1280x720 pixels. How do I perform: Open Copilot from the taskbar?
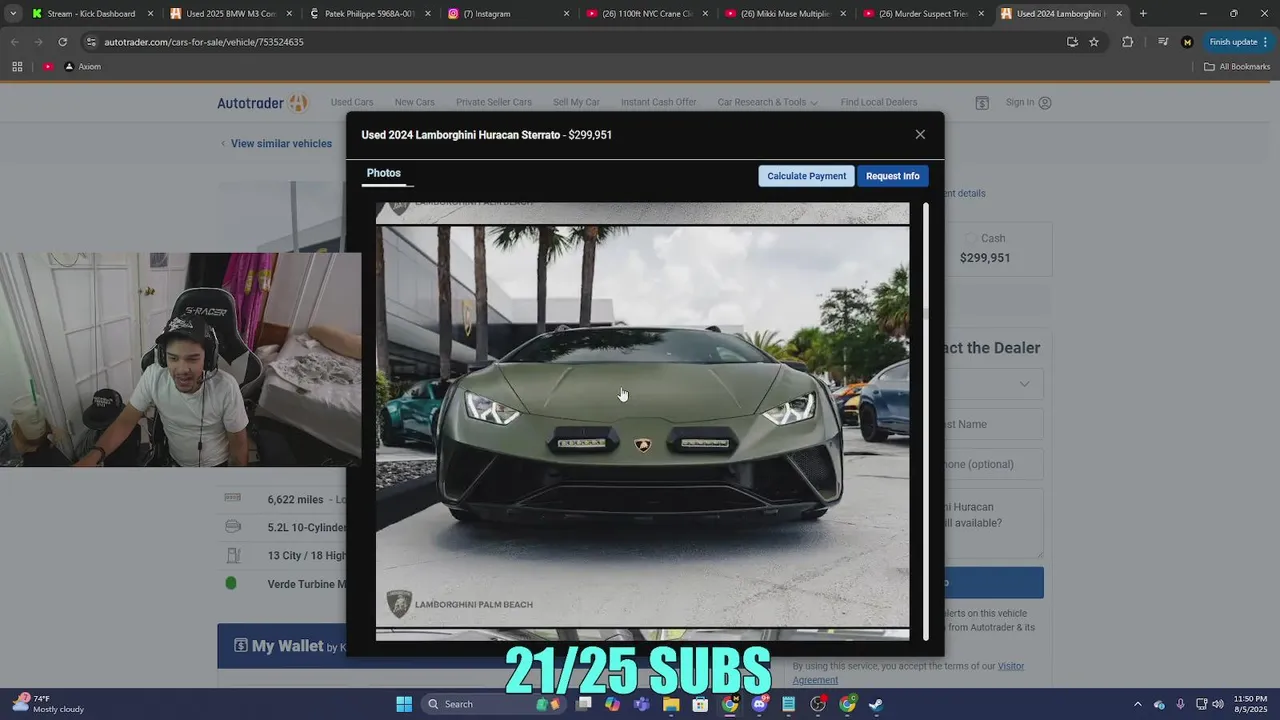tap(612, 704)
